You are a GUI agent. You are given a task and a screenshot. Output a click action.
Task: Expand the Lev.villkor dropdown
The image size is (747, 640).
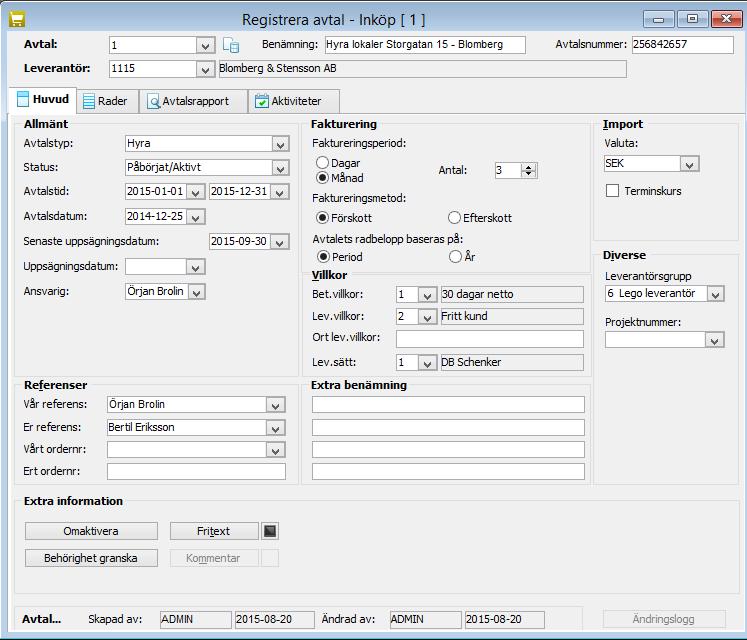tap(427, 317)
